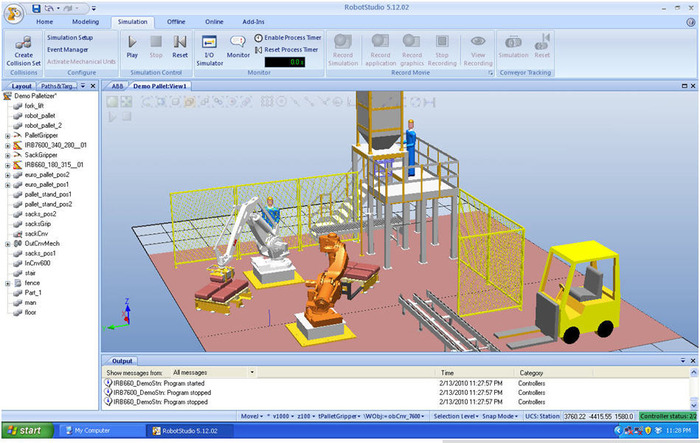This screenshot has height=443, width=700.
Task: Click the Controller status indicator
Action: (668, 416)
